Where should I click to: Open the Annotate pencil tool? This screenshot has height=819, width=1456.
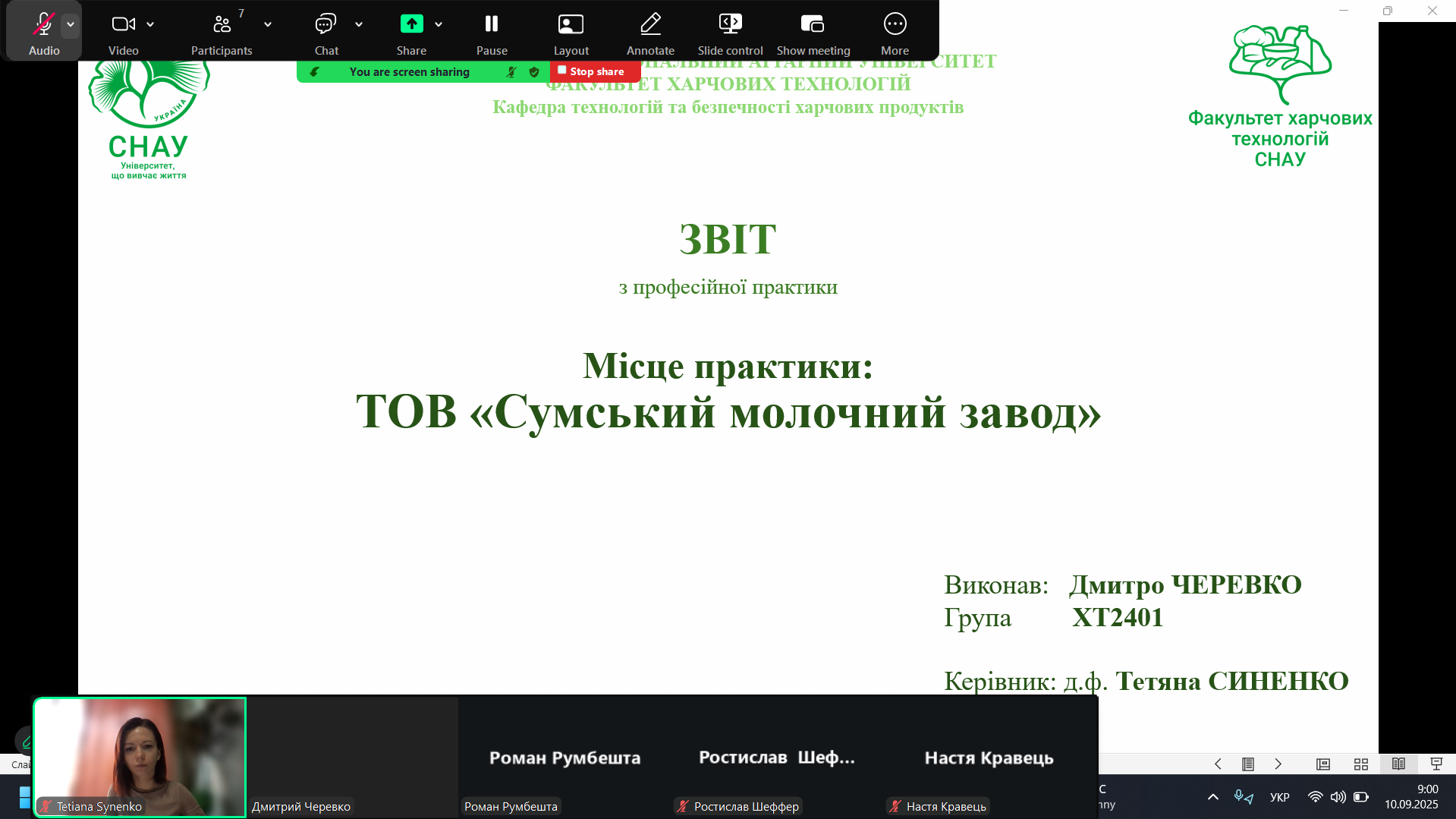pos(650,32)
